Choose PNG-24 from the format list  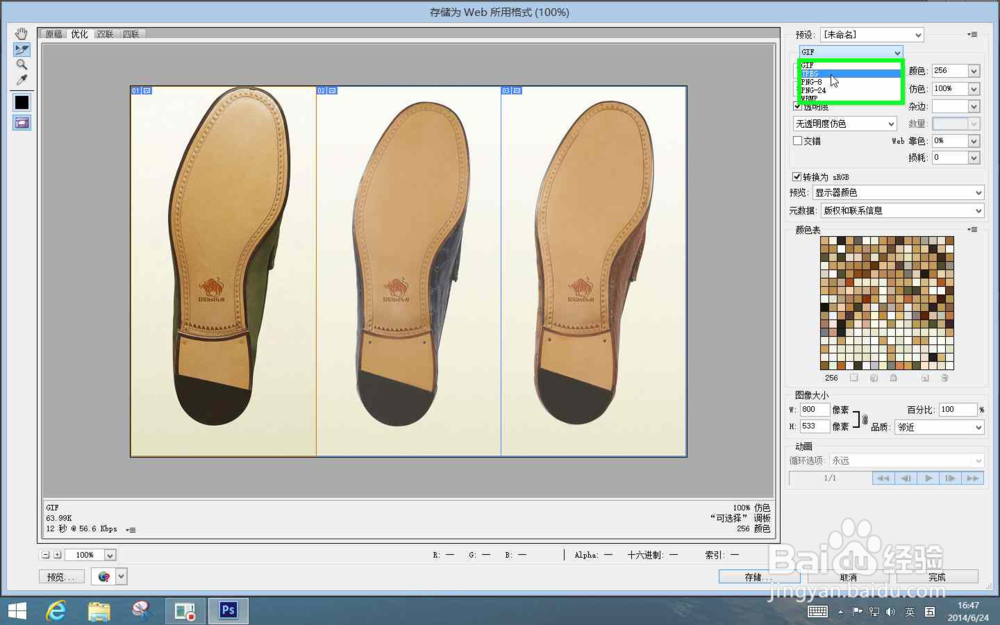[x=851, y=90]
